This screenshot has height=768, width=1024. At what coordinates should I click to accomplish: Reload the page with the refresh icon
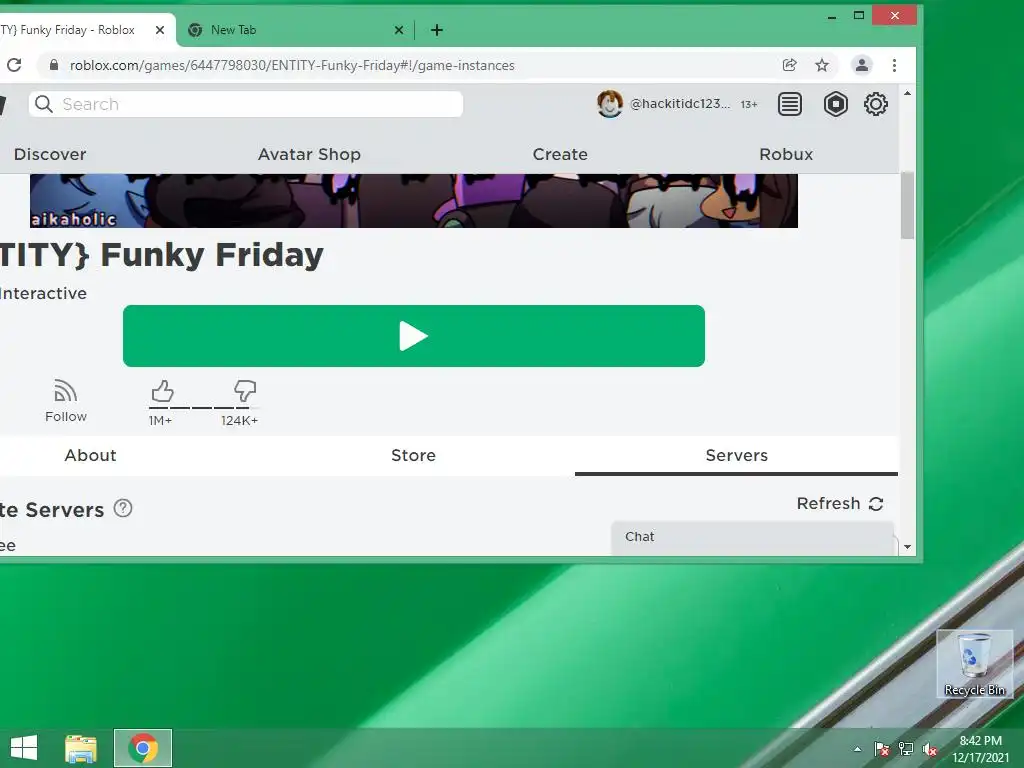(x=14, y=65)
